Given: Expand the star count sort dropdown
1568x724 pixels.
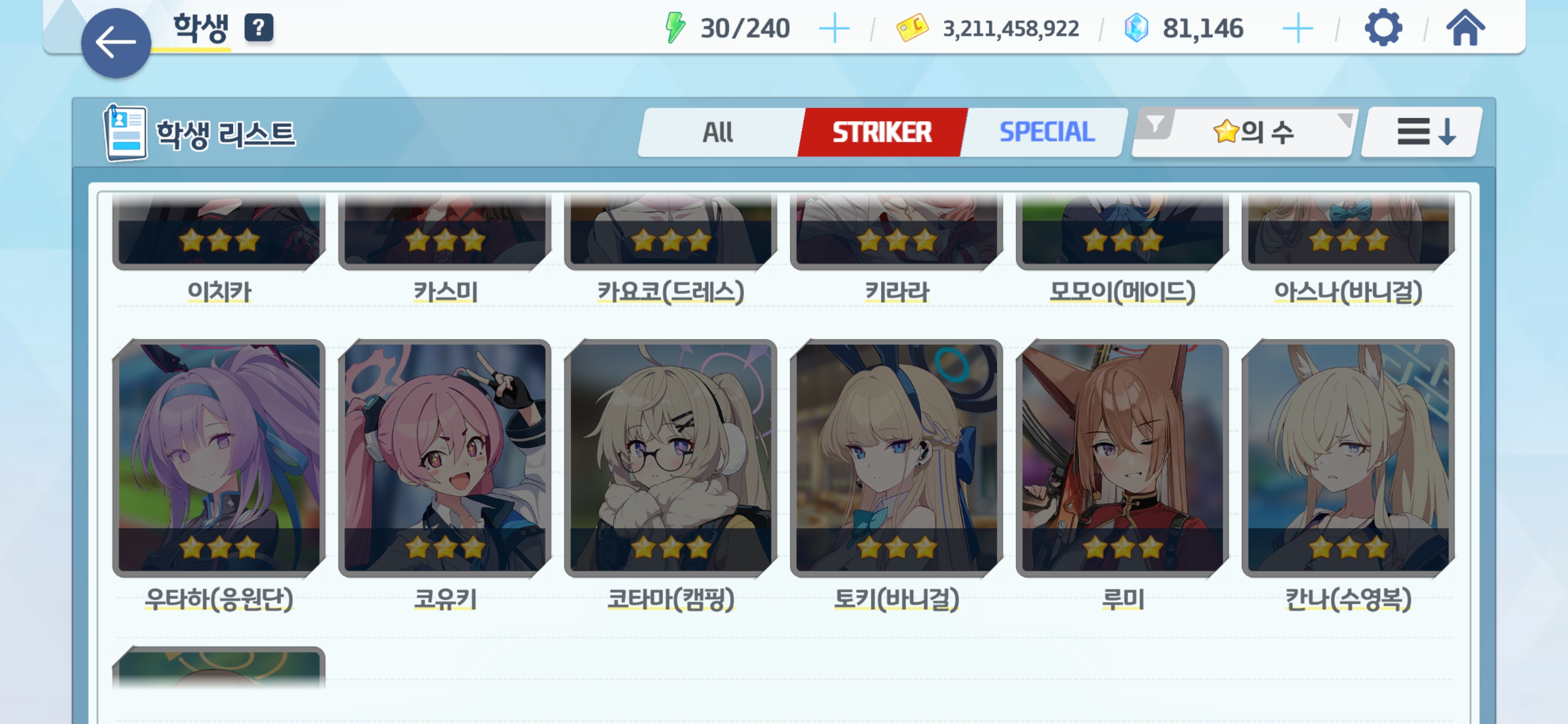Looking at the screenshot, I should pyautogui.click(x=1253, y=132).
